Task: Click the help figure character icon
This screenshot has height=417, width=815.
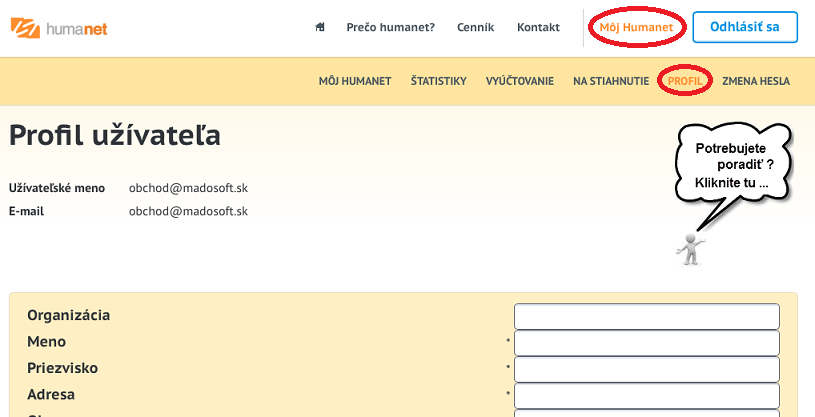Action: (x=689, y=248)
